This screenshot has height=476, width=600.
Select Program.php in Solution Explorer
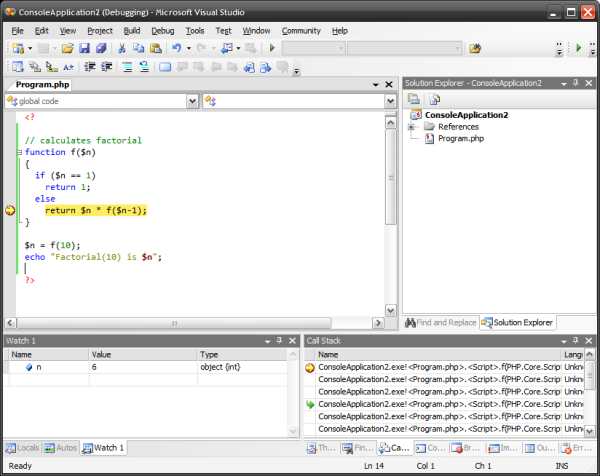[x=461, y=139]
